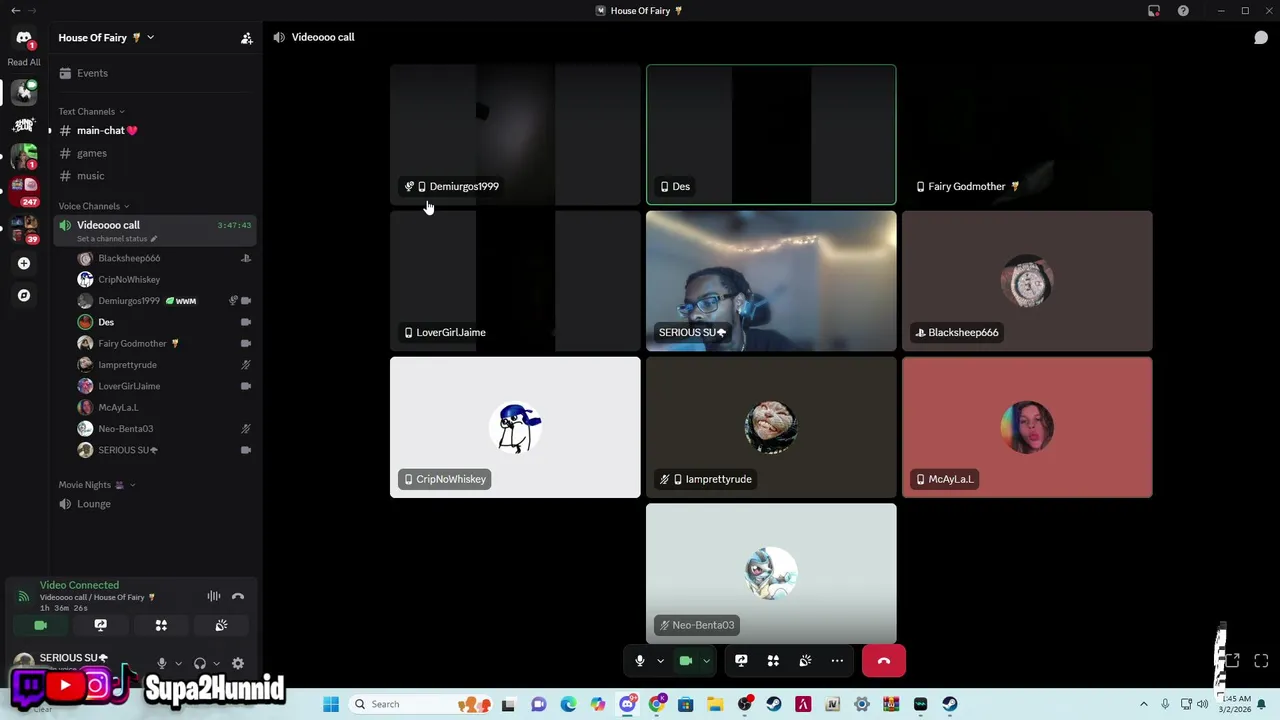This screenshot has height=720, width=1280.
Task: Disconnect with the red hang-up button
Action: tap(884, 661)
